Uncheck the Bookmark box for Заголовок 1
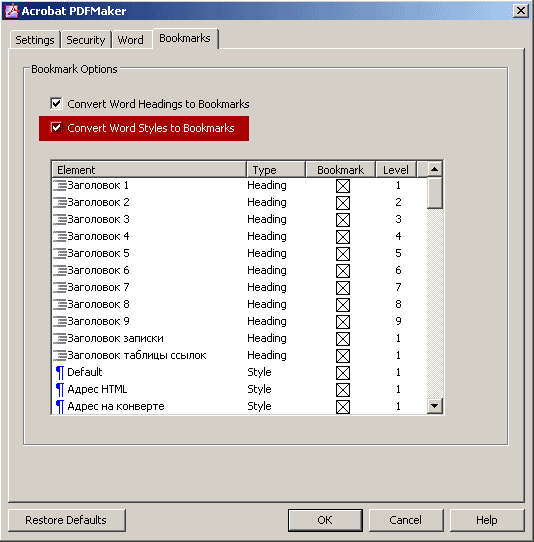The width and height of the screenshot is (534, 542). [343, 186]
